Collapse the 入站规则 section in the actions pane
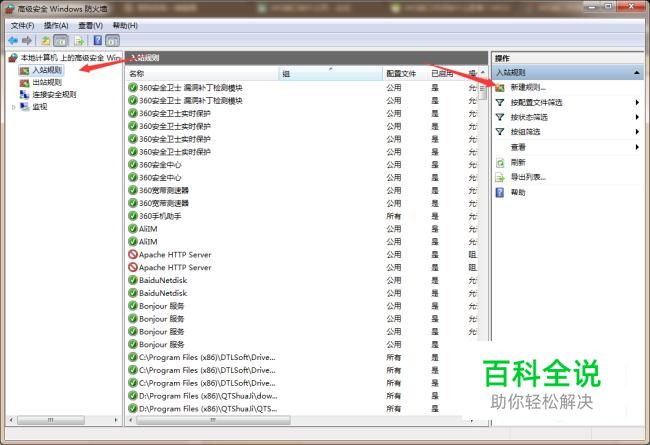This screenshot has height=445, width=650. 637,73
